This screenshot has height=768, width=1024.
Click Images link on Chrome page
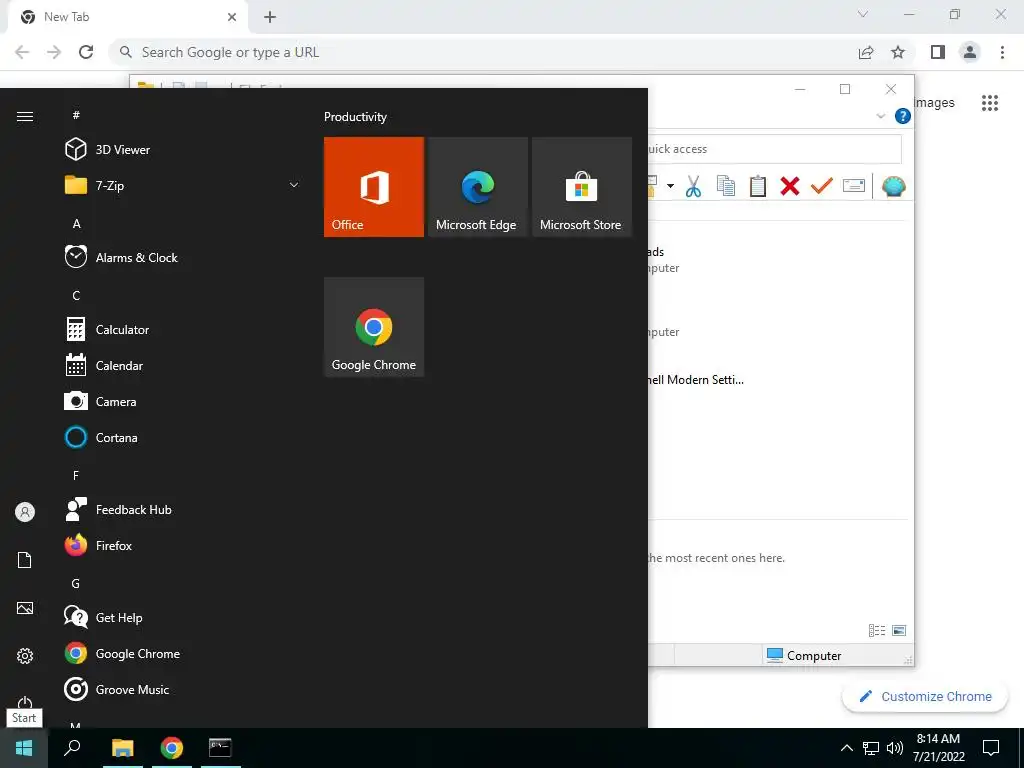(934, 103)
